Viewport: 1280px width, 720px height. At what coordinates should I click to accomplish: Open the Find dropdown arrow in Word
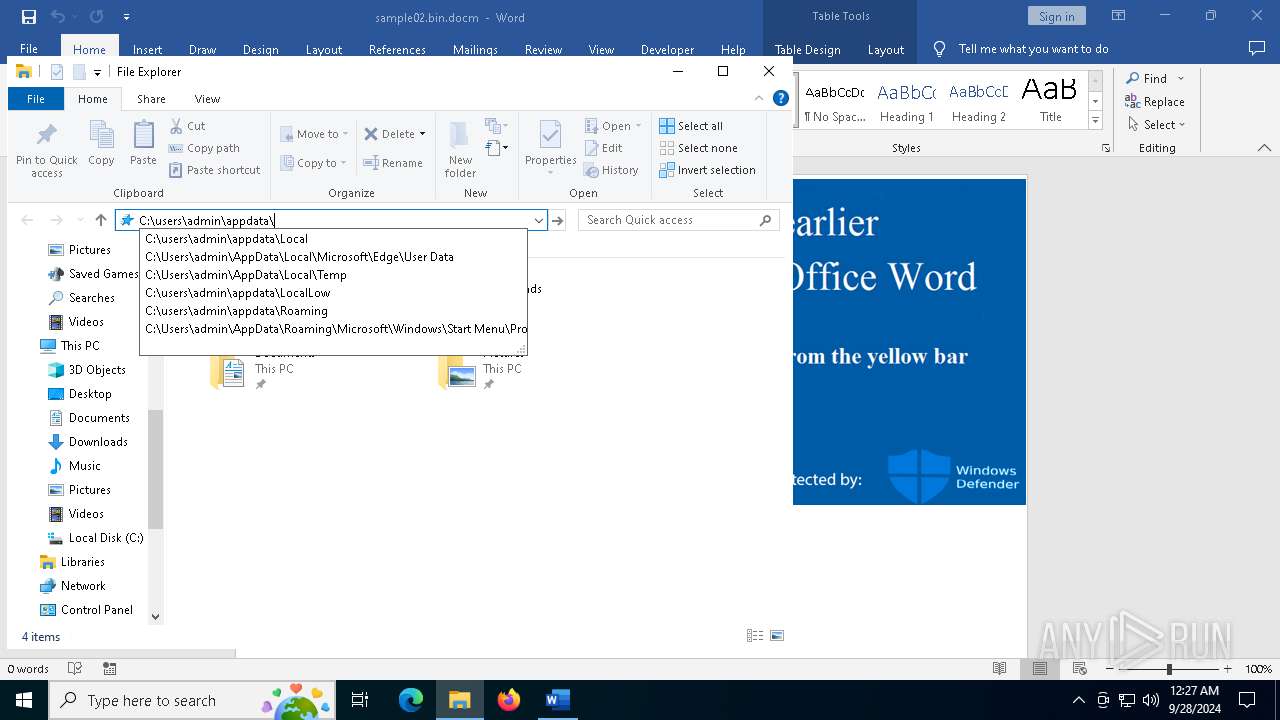[x=1181, y=78]
